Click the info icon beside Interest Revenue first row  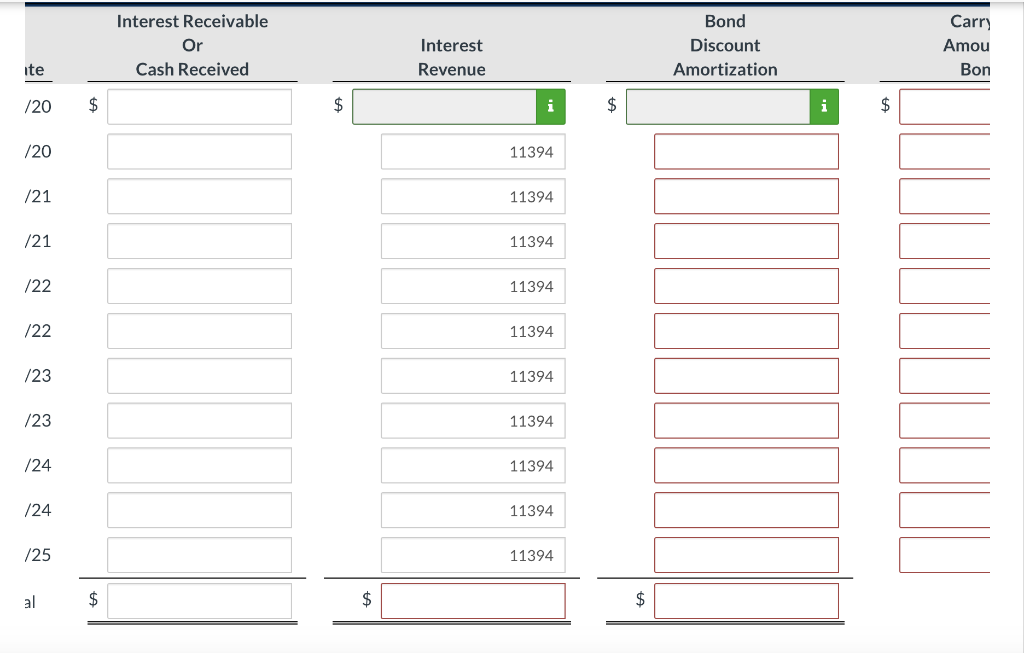coord(550,106)
